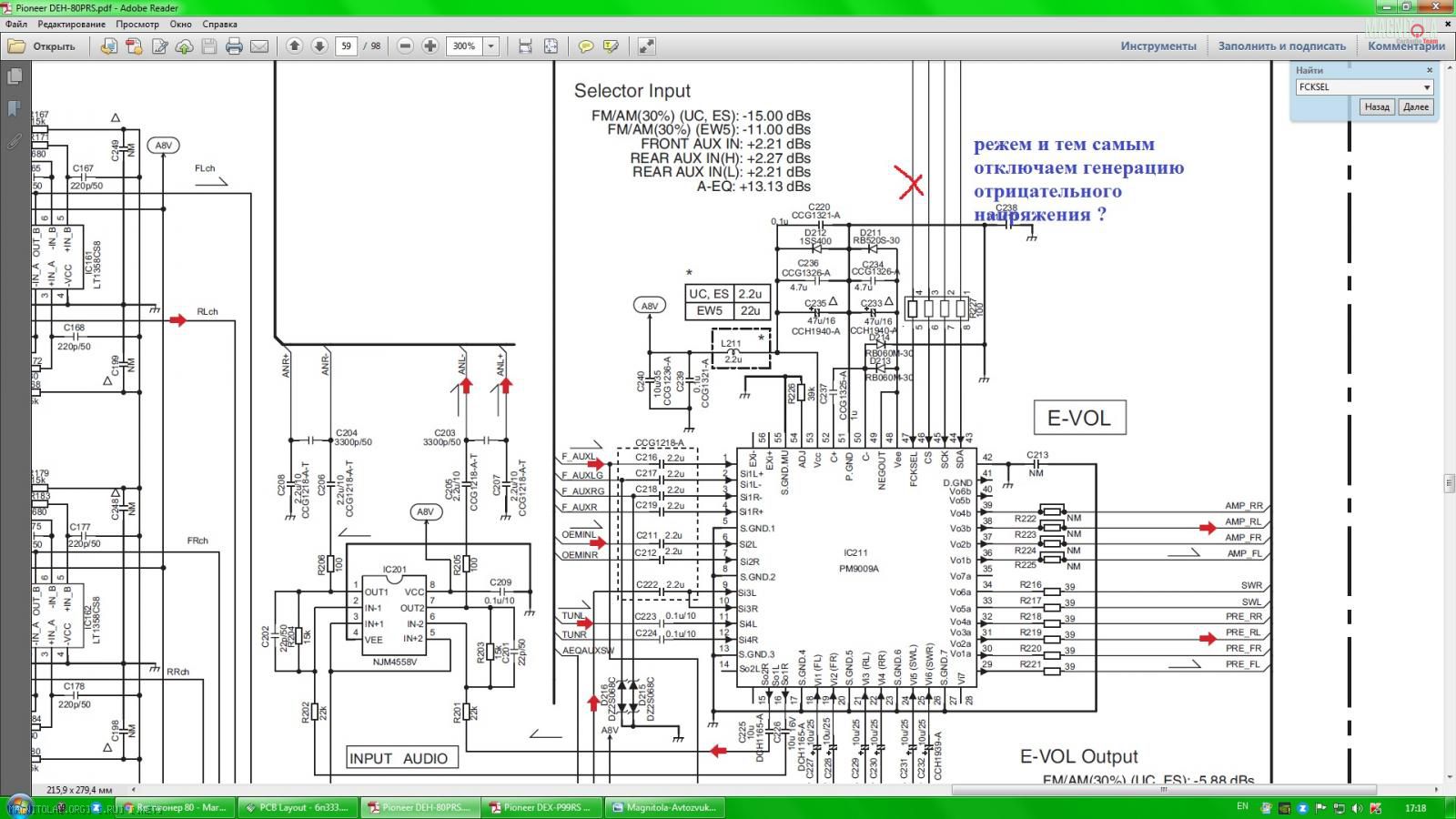Go to next page with down arrow
Viewport: 1456px width, 819px height.
pyautogui.click(x=319, y=45)
